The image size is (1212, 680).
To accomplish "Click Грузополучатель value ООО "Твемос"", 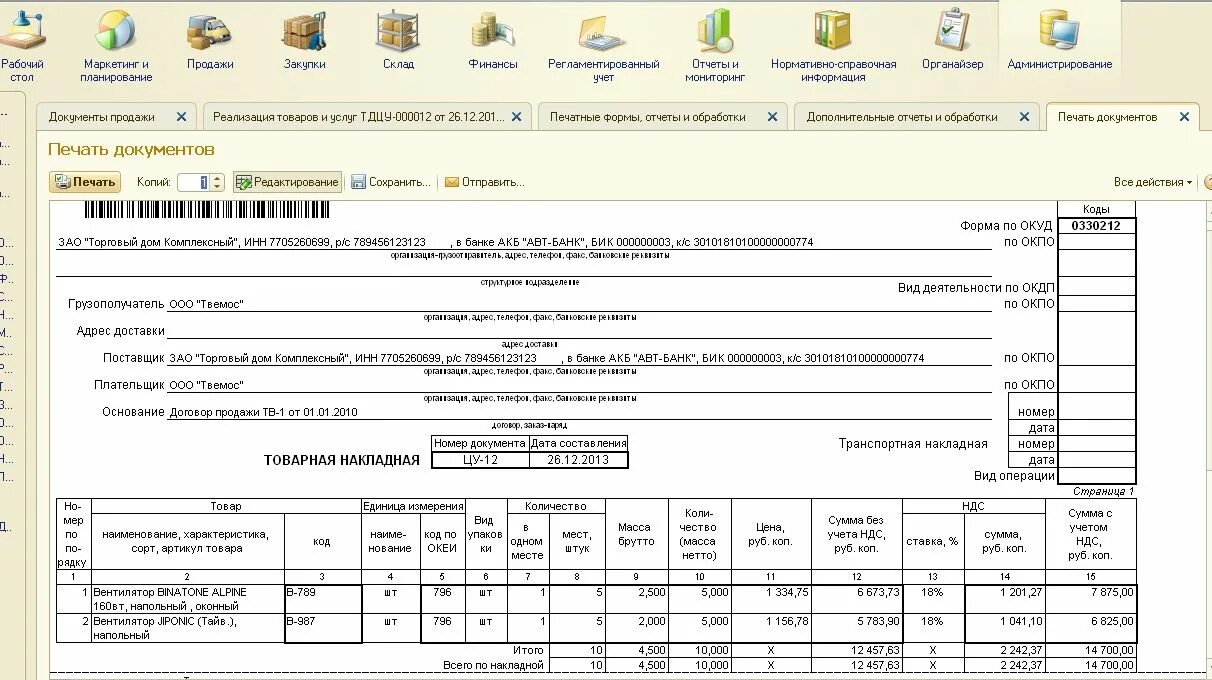I will (206, 304).
